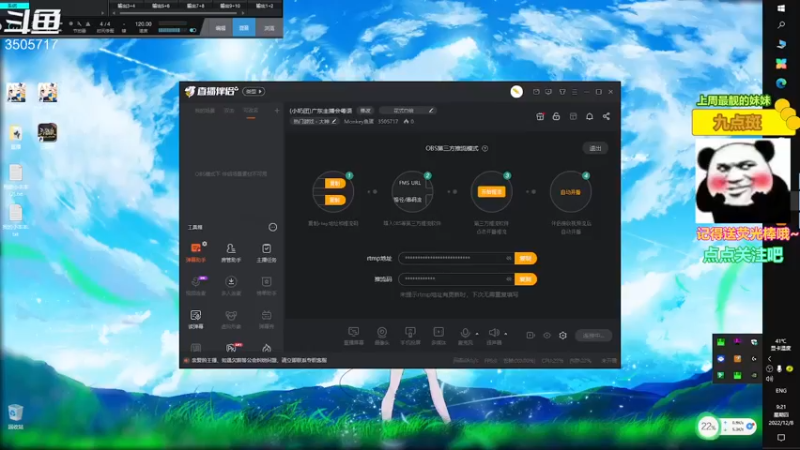Open settings gear in streaming app bottom bar

pos(563,335)
